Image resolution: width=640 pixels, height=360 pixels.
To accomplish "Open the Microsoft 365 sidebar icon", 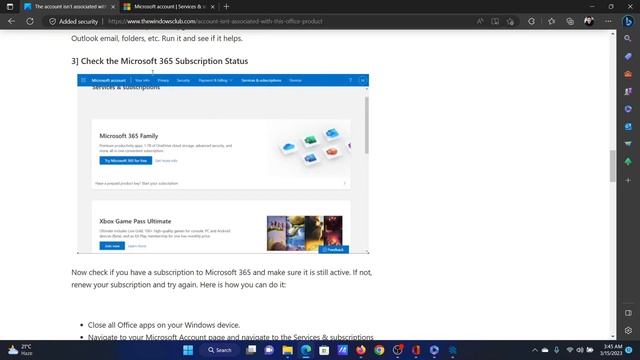I will tap(628, 109).
